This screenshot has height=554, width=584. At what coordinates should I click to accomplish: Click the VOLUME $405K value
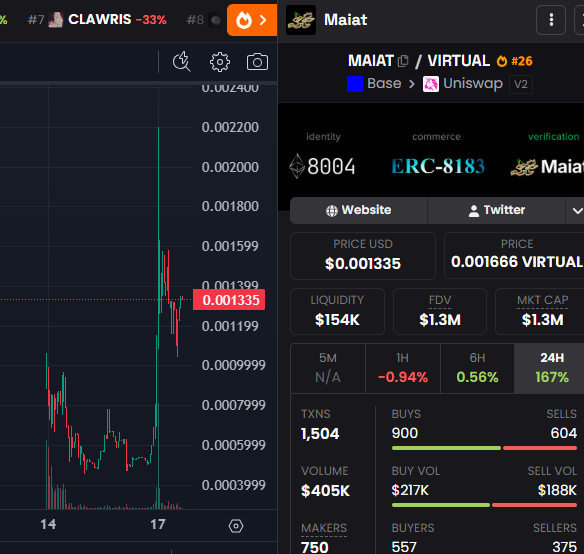point(325,491)
